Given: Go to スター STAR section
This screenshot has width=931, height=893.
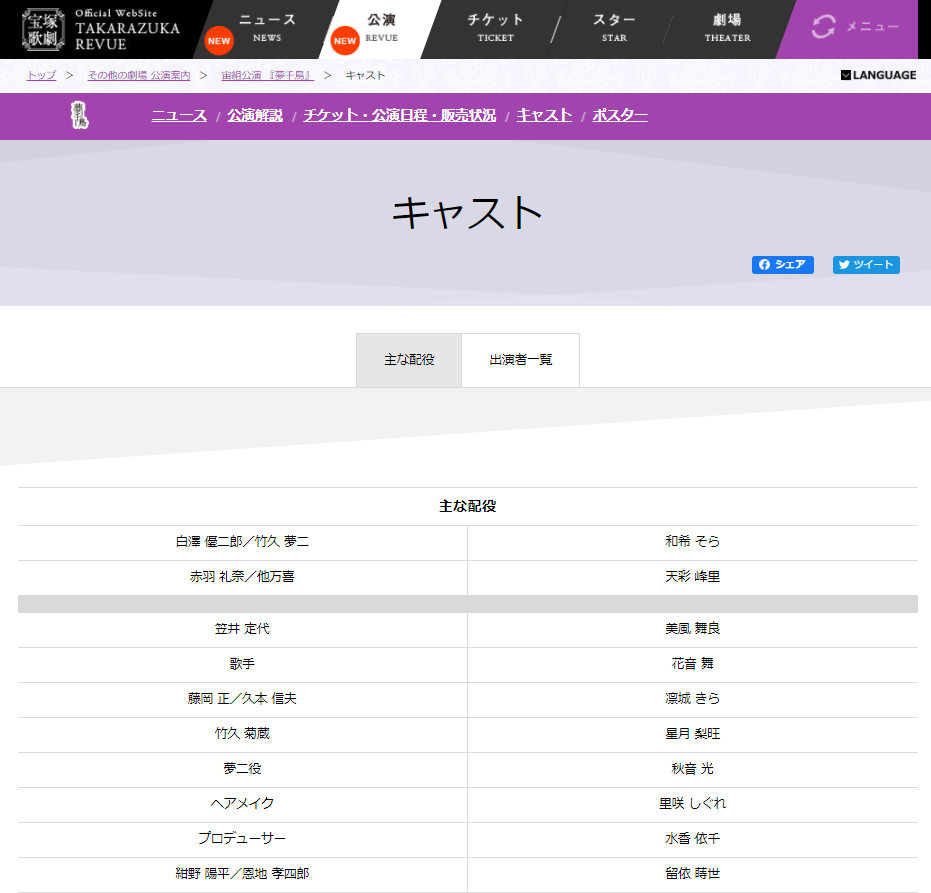Looking at the screenshot, I should click(x=614, y=28).
